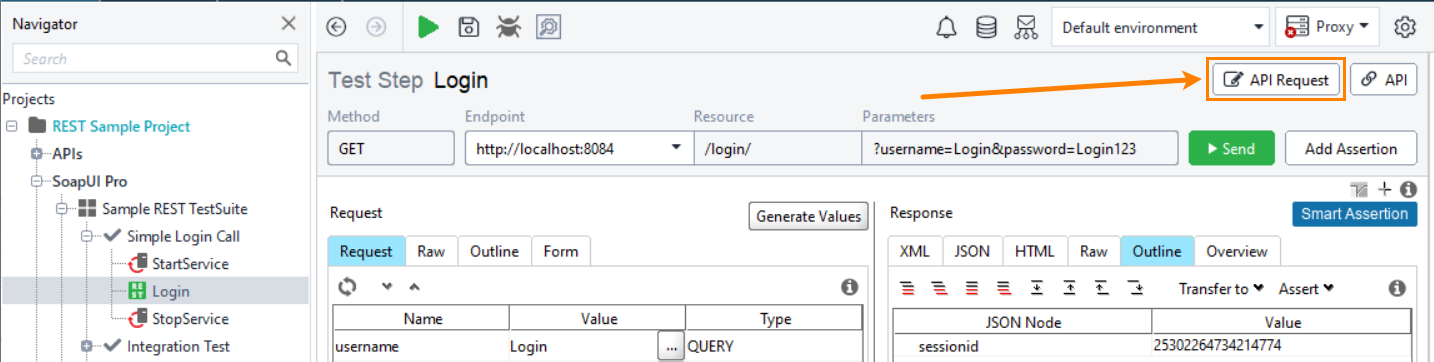Expand the Integration Test tree node
Screen dimensions: 1434x362
pyautogui.click(x=87, y=346)
